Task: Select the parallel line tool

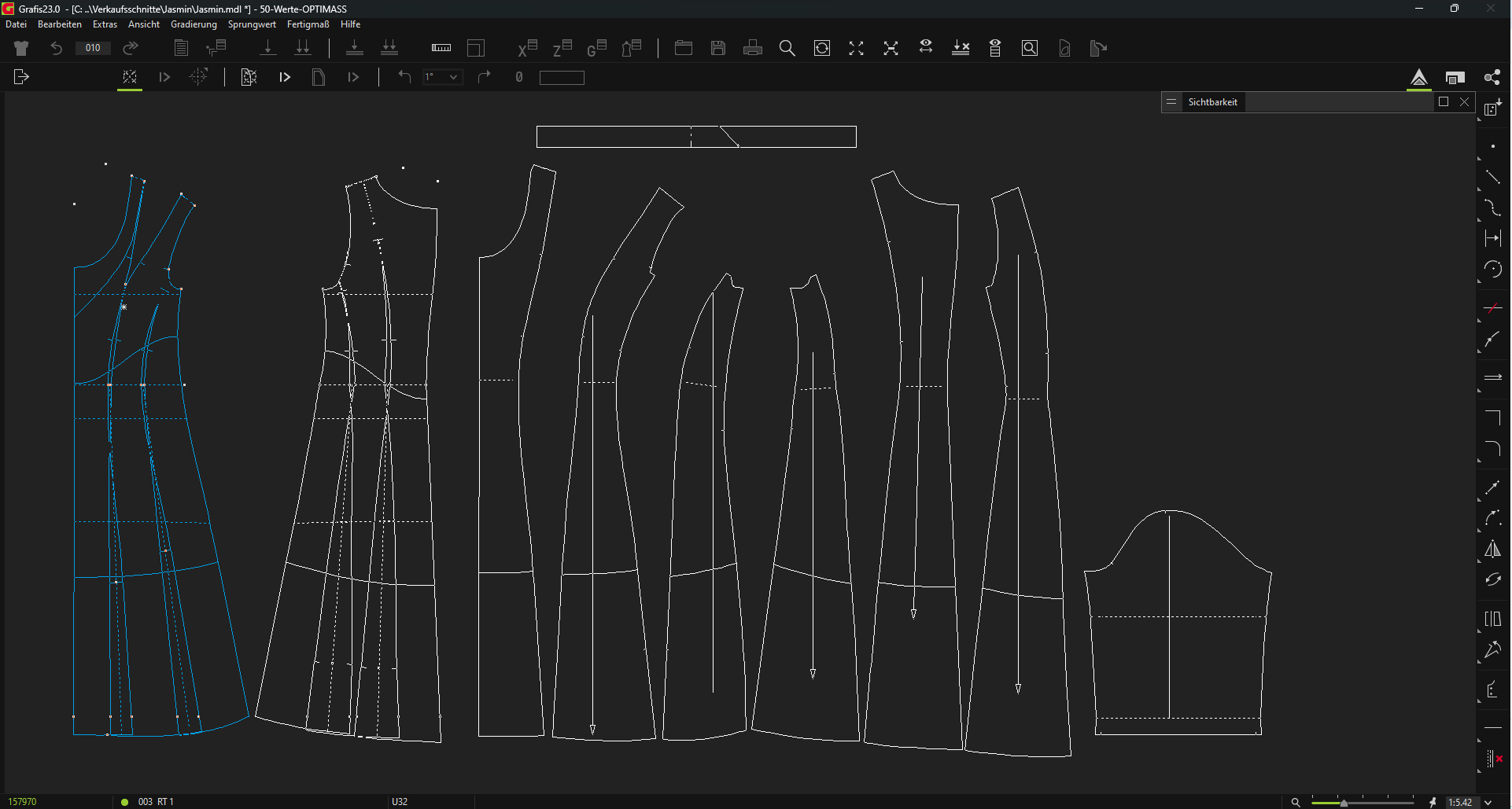Action: (1492, 378)
